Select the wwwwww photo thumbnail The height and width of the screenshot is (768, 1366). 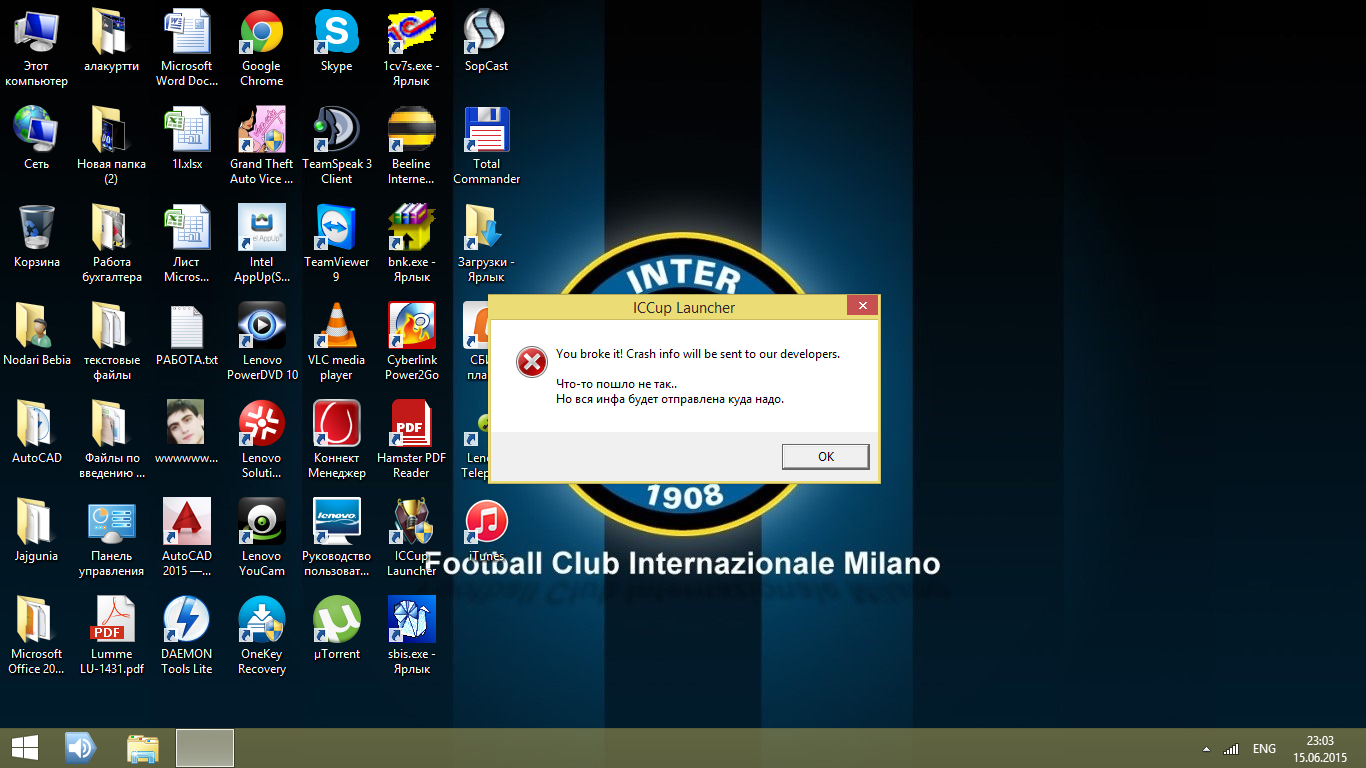[x=186, y=433]
